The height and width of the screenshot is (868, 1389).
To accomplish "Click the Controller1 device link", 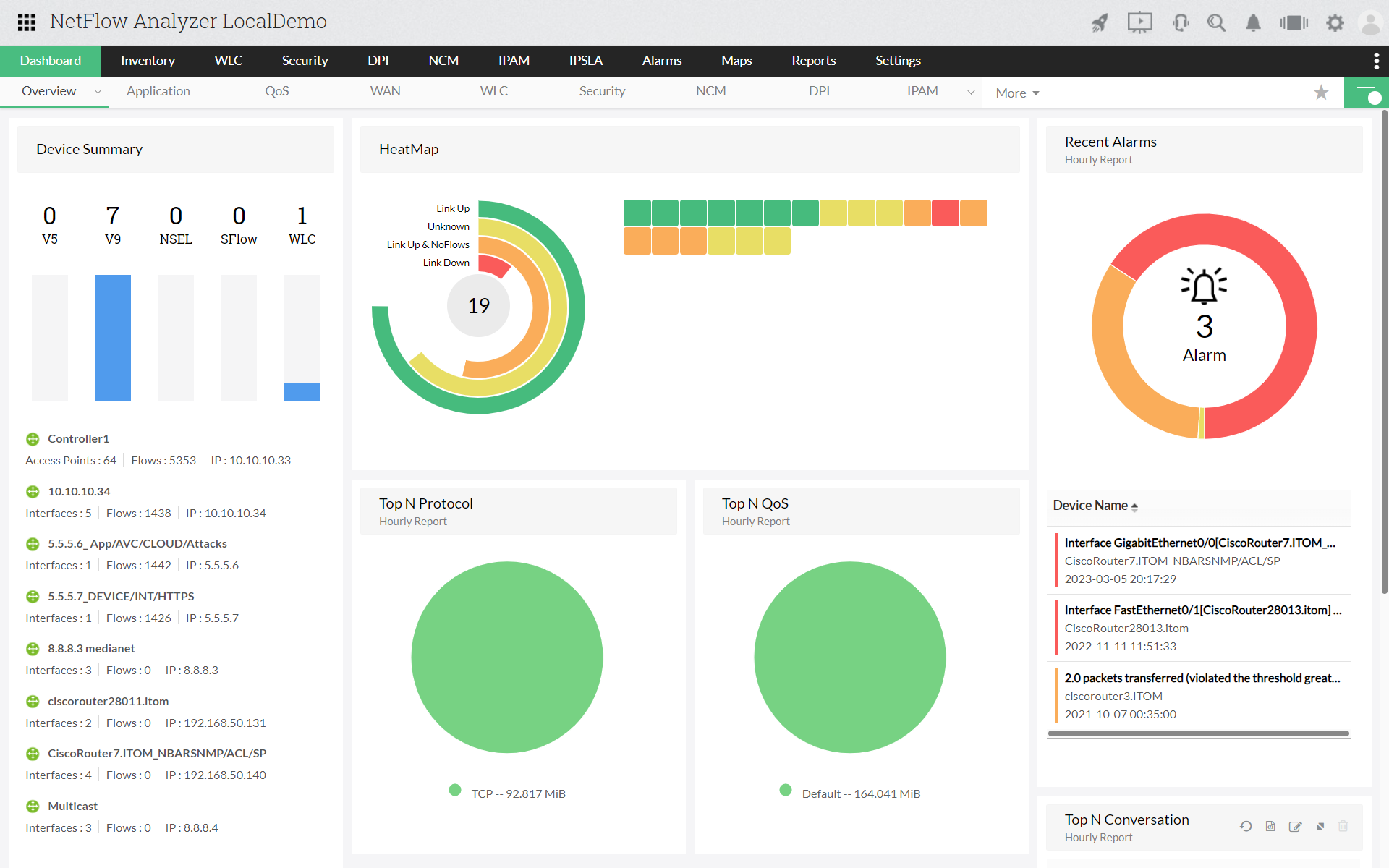I will 79,438.
